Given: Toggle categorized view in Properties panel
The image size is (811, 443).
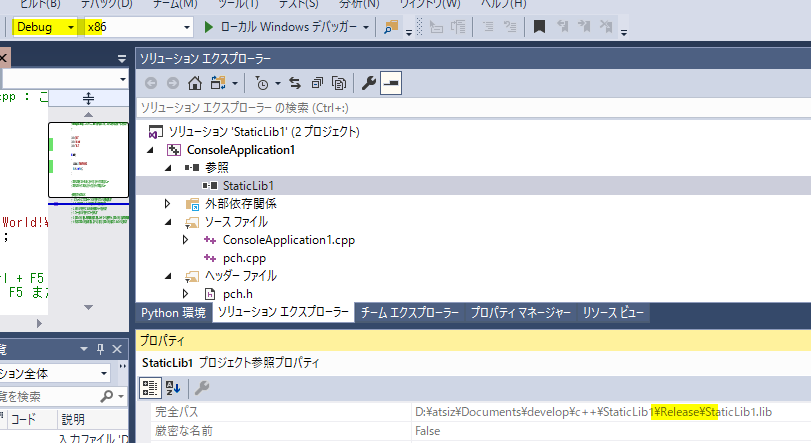Looking at the screenshot, I should click(x=150, y=388).
